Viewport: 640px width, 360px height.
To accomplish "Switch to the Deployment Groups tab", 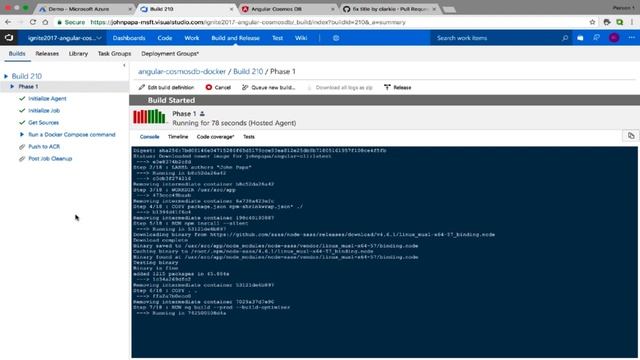I will 170,53.
